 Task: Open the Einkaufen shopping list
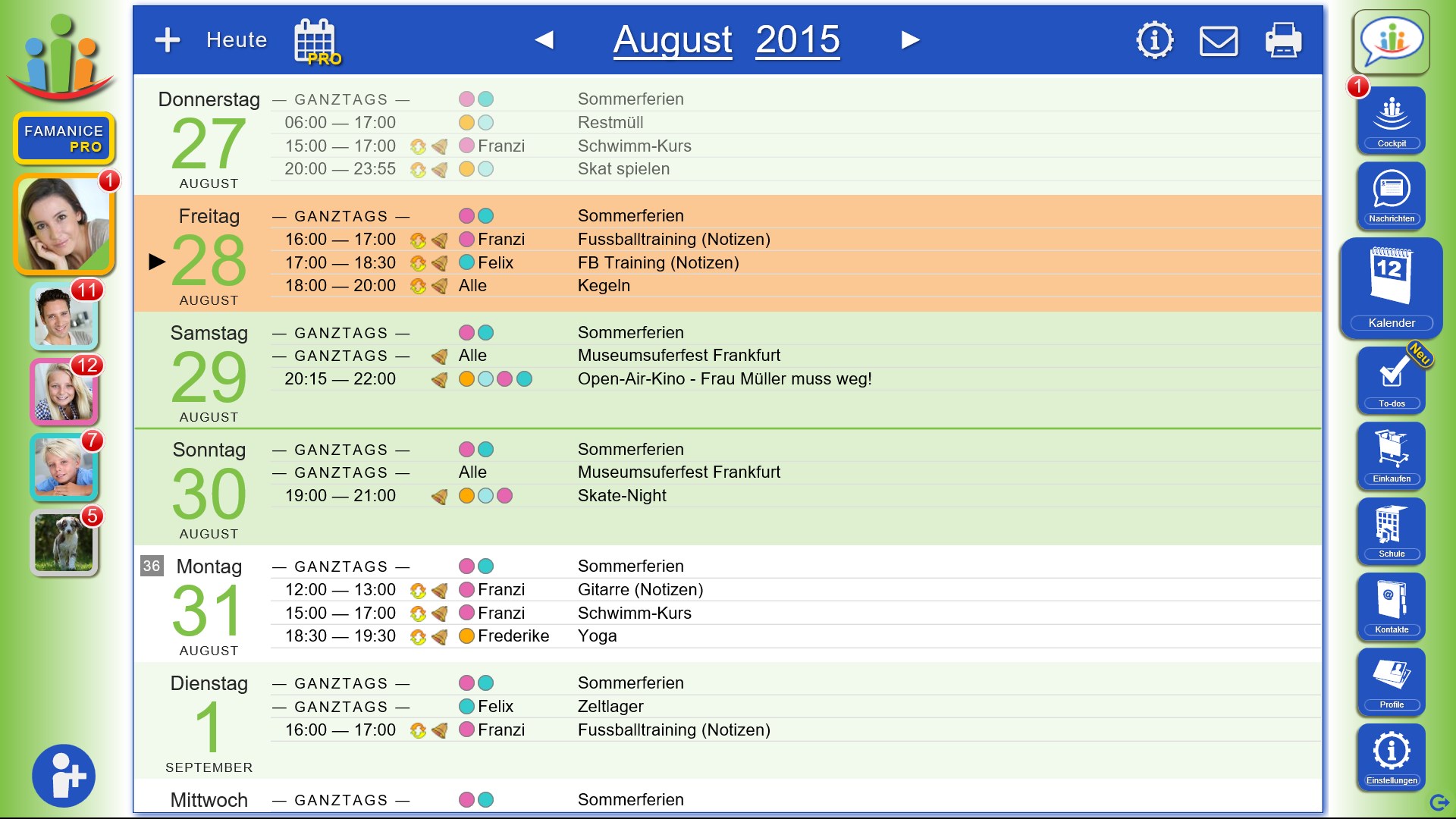click(1391, 455)
